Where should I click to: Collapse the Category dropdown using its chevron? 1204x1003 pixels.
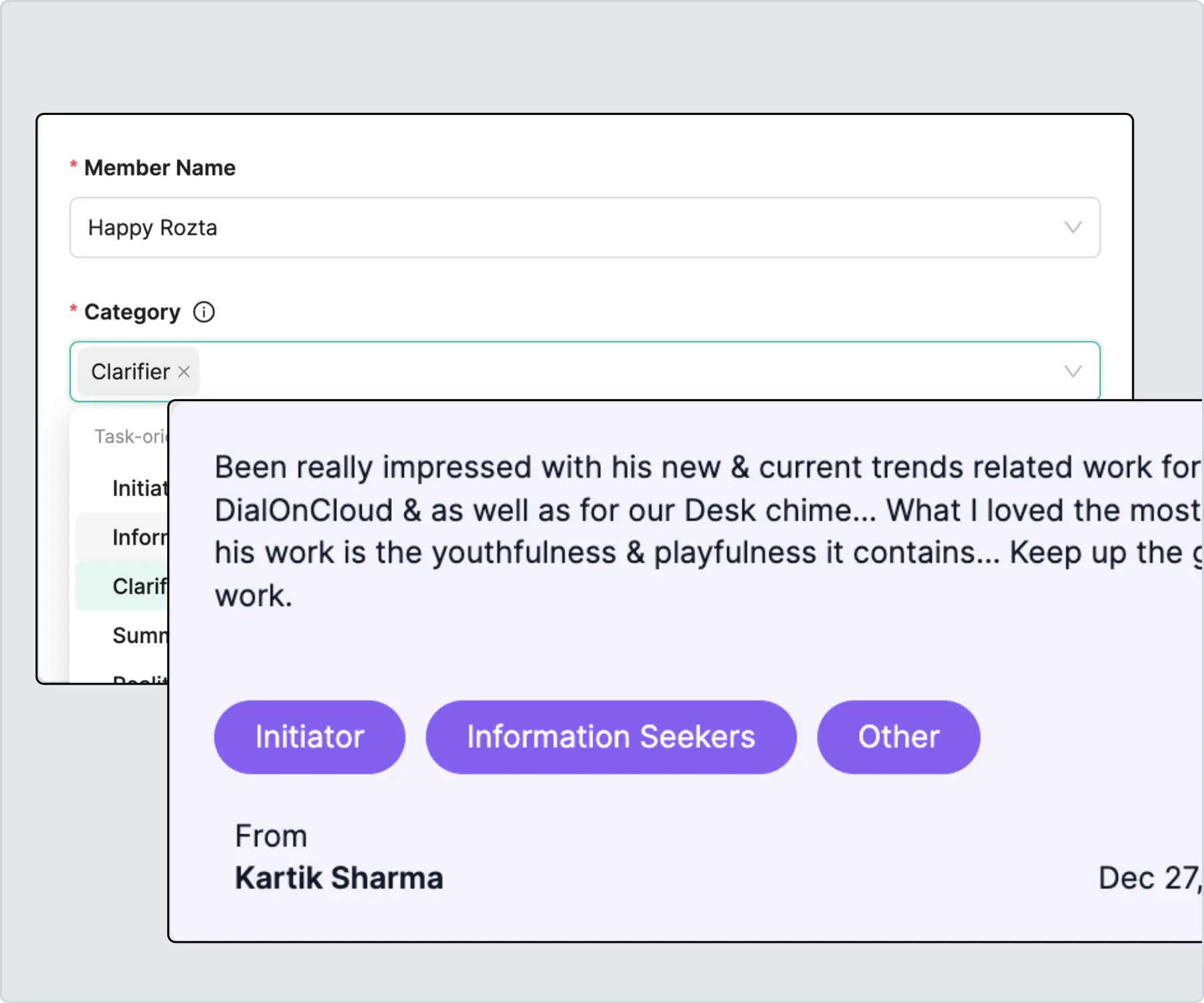(x=1073, y=372)
